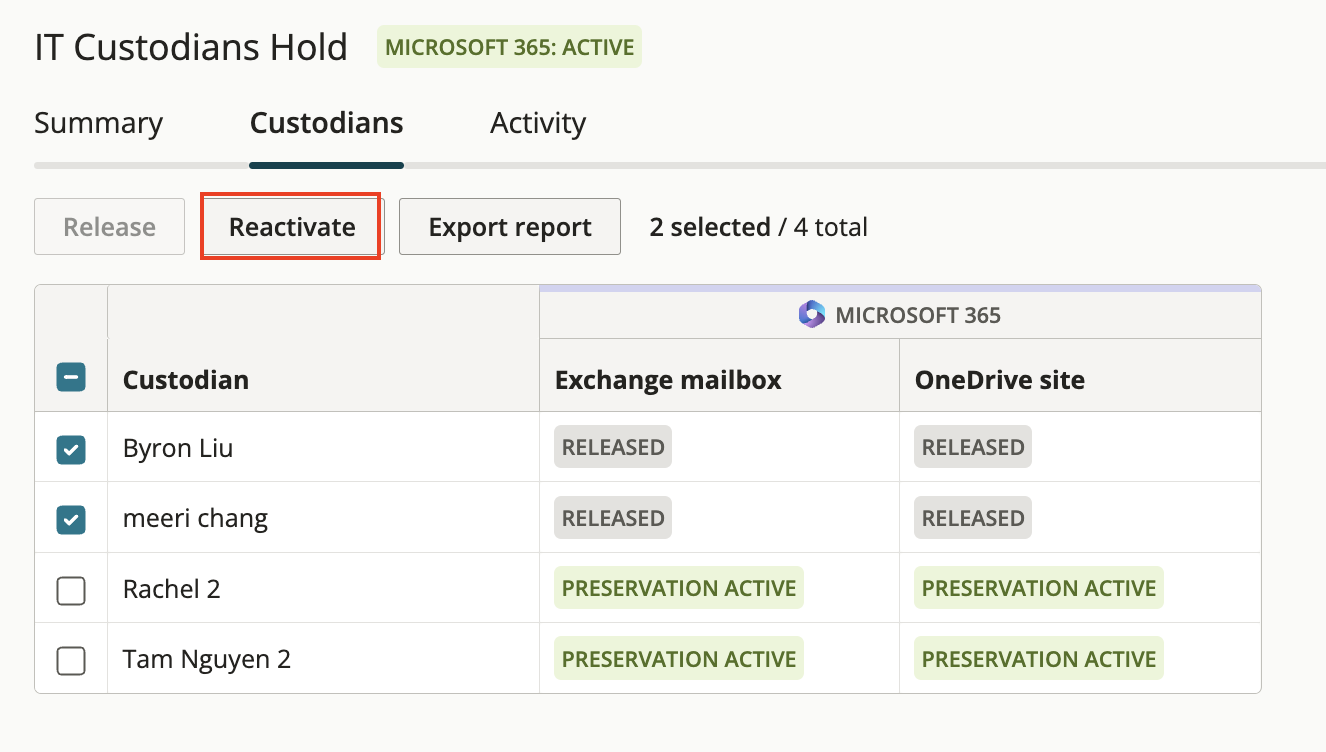Select the Custodians tab
Screen dimensions: 1326x752
(x=327, y=123)
